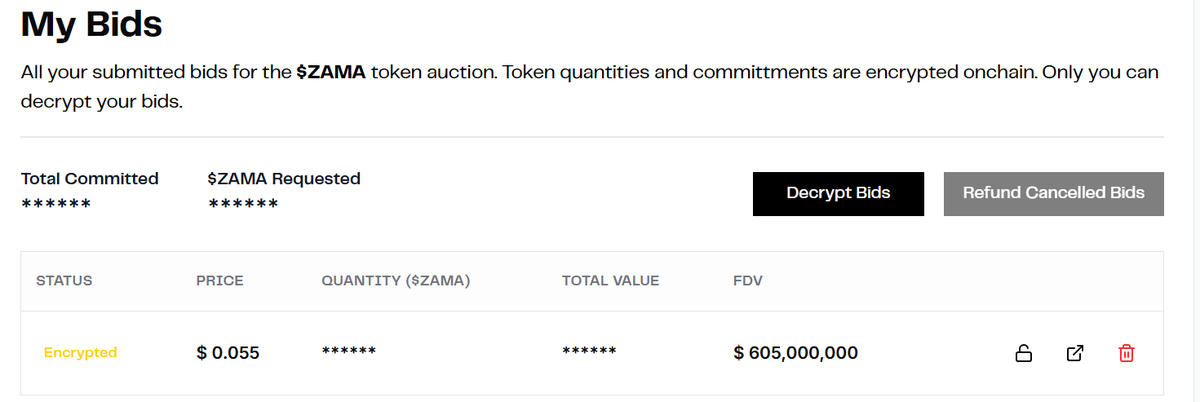Click the masked asterisks under Total Committed

[x=56, y=205]
